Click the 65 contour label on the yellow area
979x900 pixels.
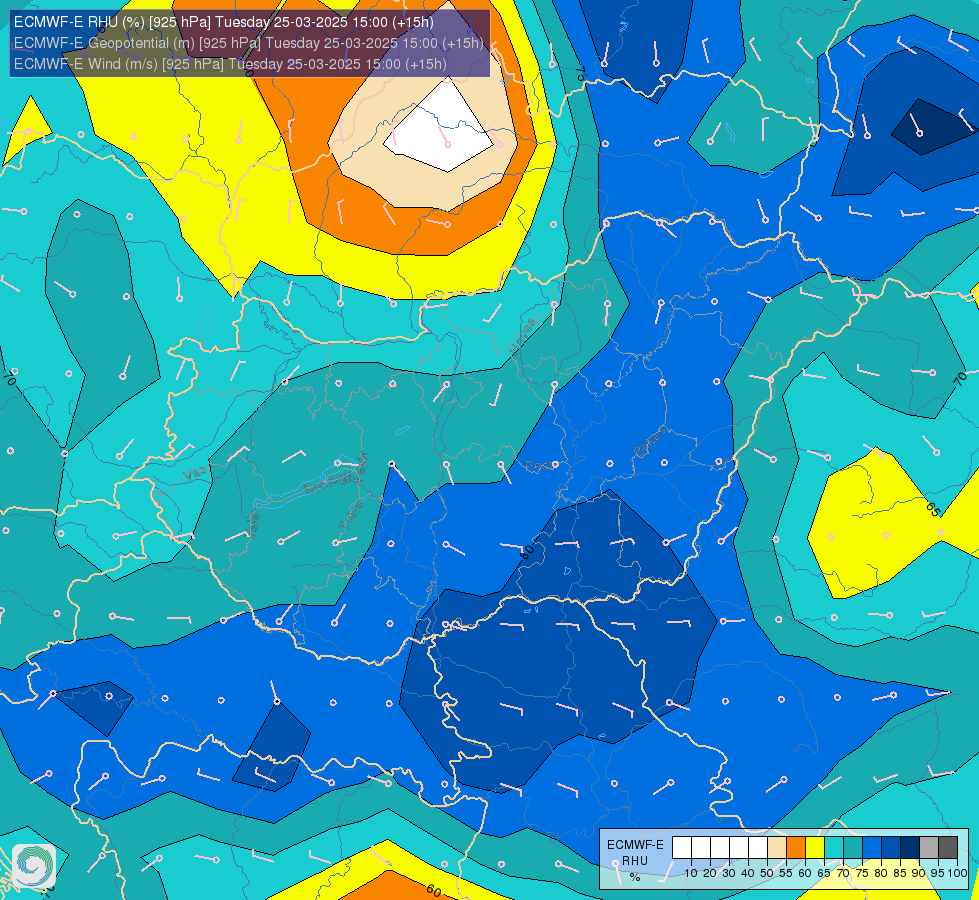pyautogui.click(x=933, y=509)
